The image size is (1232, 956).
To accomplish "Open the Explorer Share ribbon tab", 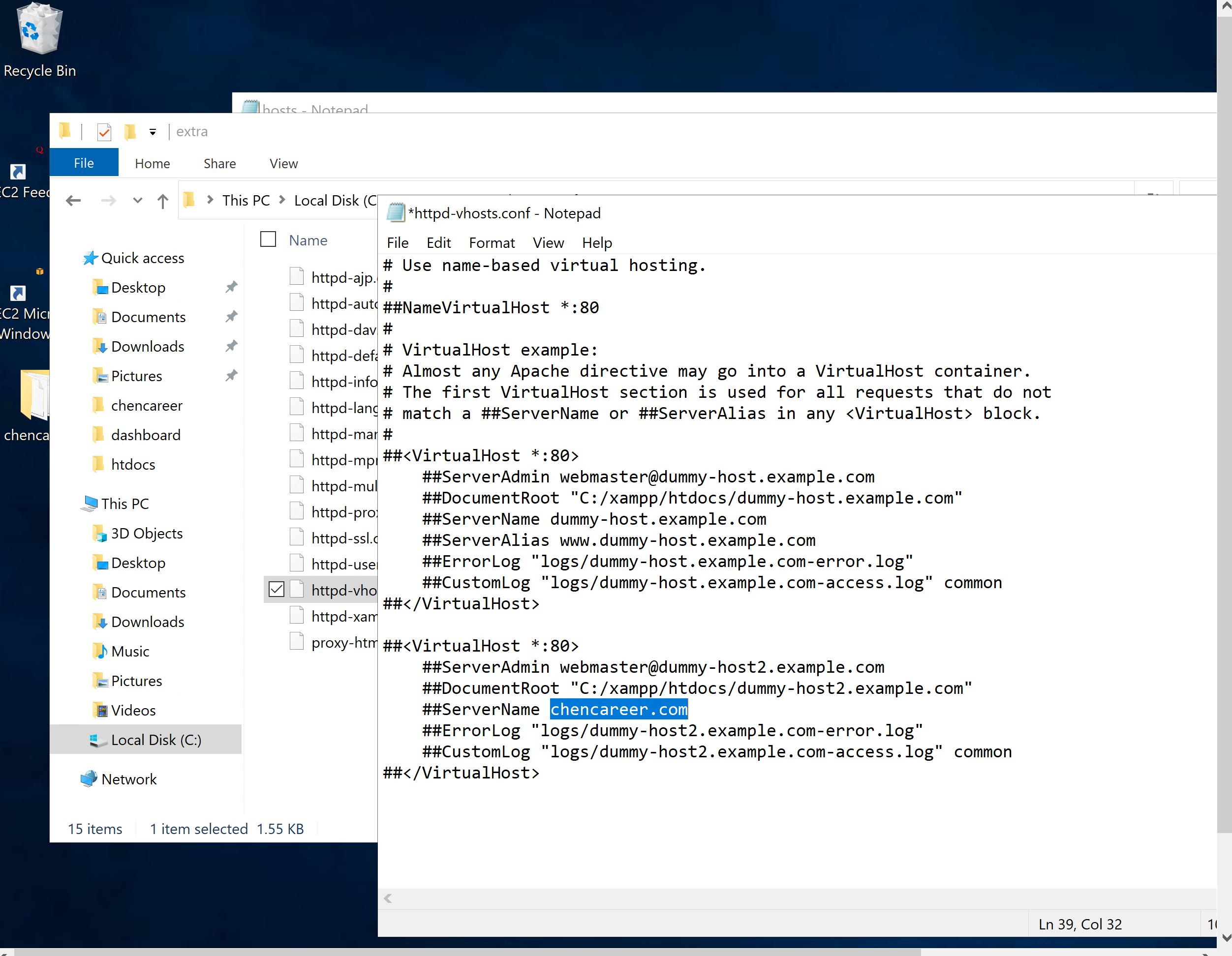I will (219, 163).
